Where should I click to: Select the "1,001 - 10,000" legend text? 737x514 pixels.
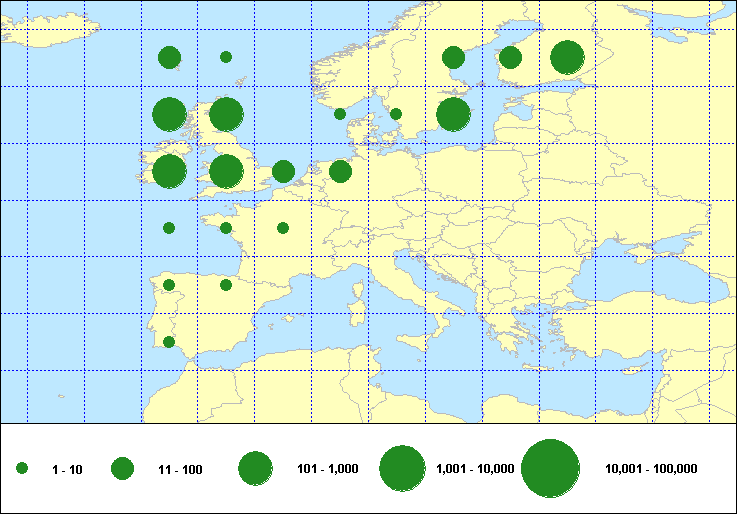coord(476,468)
